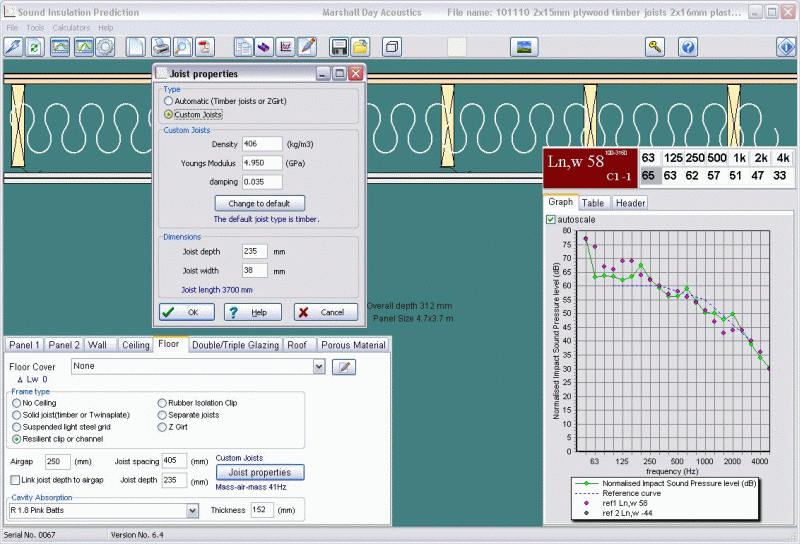Click the Density input field
The image size is (800, 544).
coord(262,144)
